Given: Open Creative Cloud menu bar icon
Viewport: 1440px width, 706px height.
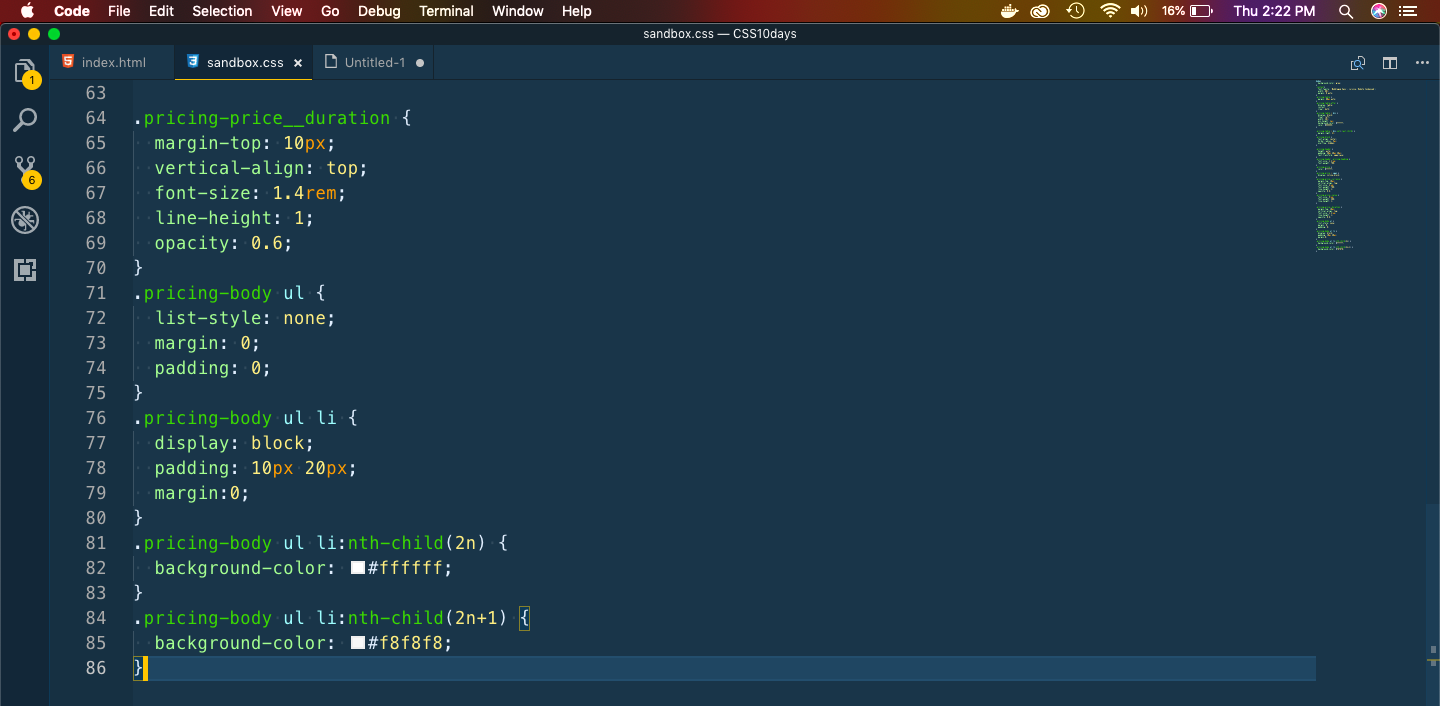Looking at the screenshot, I should point(1041,11).
